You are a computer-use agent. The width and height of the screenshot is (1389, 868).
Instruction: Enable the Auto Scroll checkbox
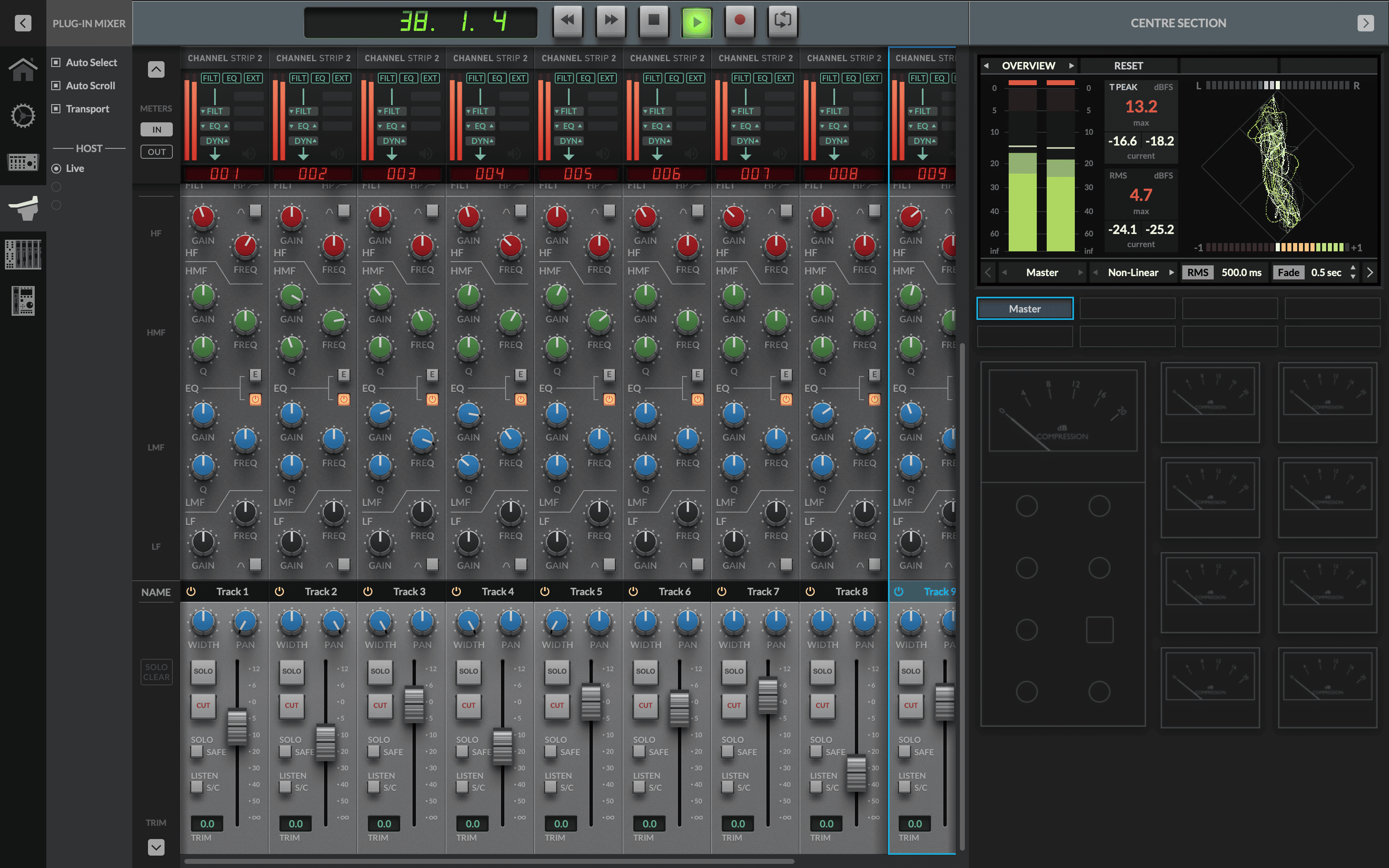(56, 85)
